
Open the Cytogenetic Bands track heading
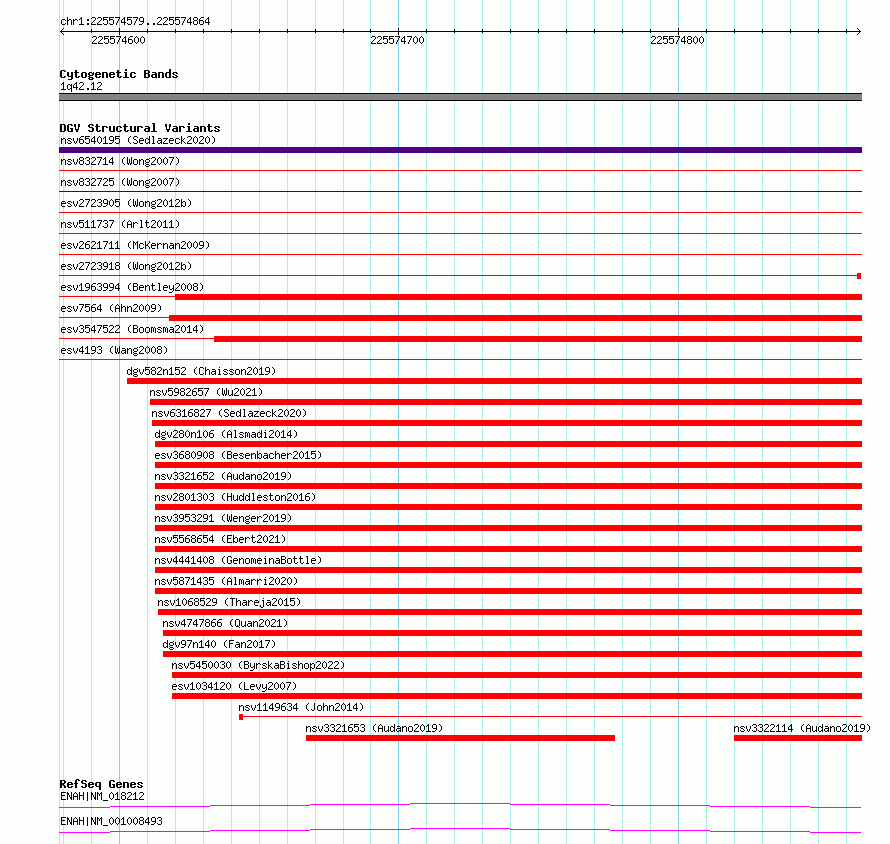pos(119,74)
